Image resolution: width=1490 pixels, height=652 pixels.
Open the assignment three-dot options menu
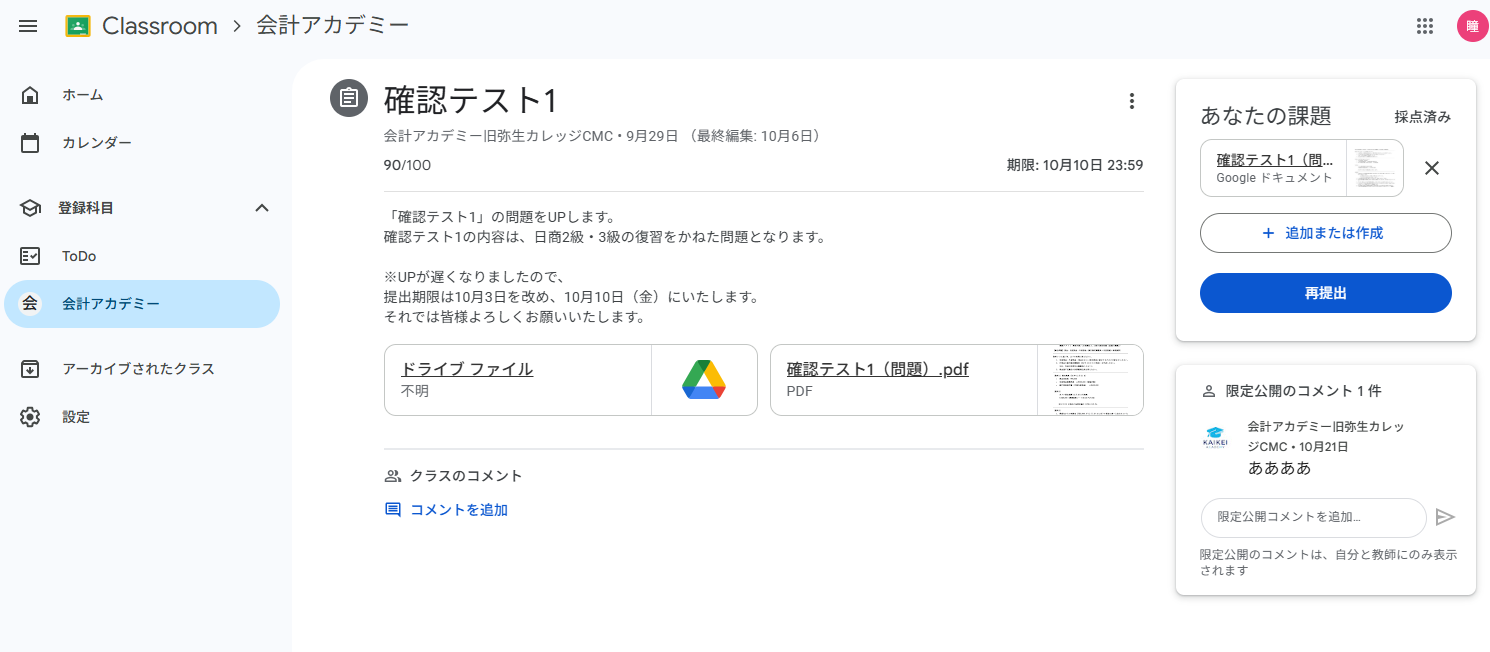1131,101
